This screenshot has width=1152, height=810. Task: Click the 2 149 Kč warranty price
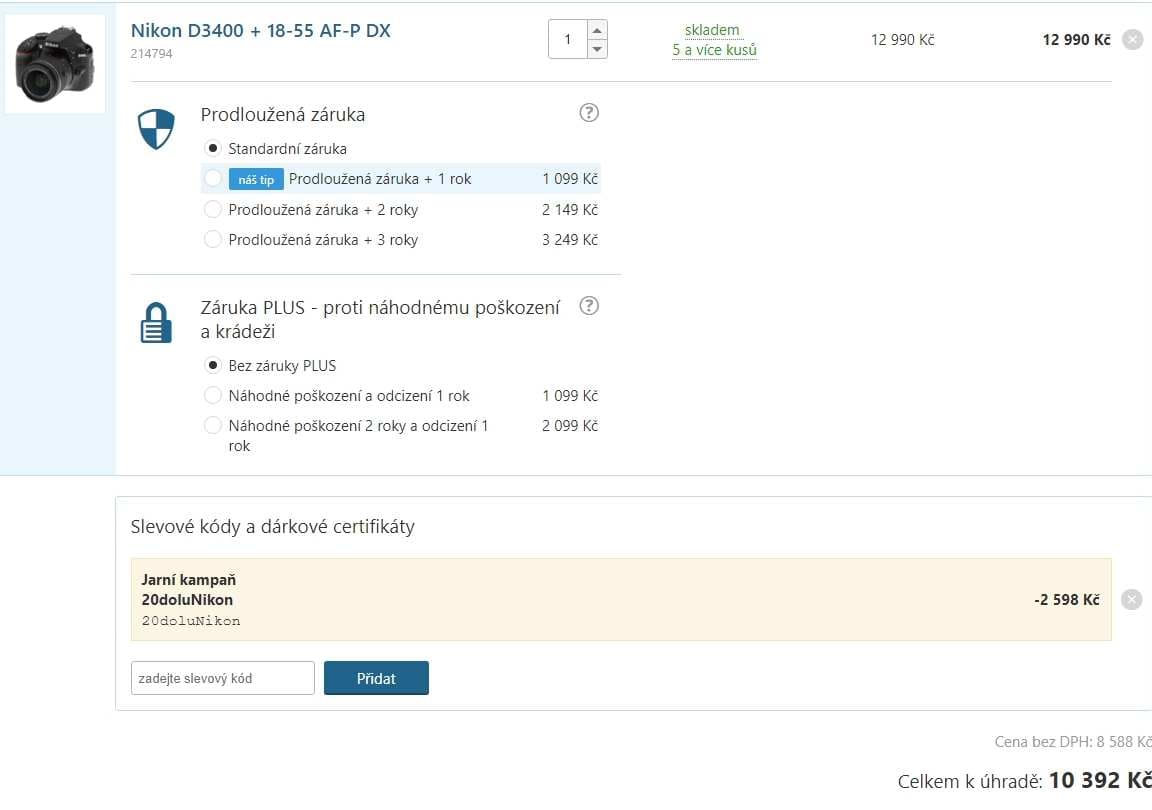570,209
